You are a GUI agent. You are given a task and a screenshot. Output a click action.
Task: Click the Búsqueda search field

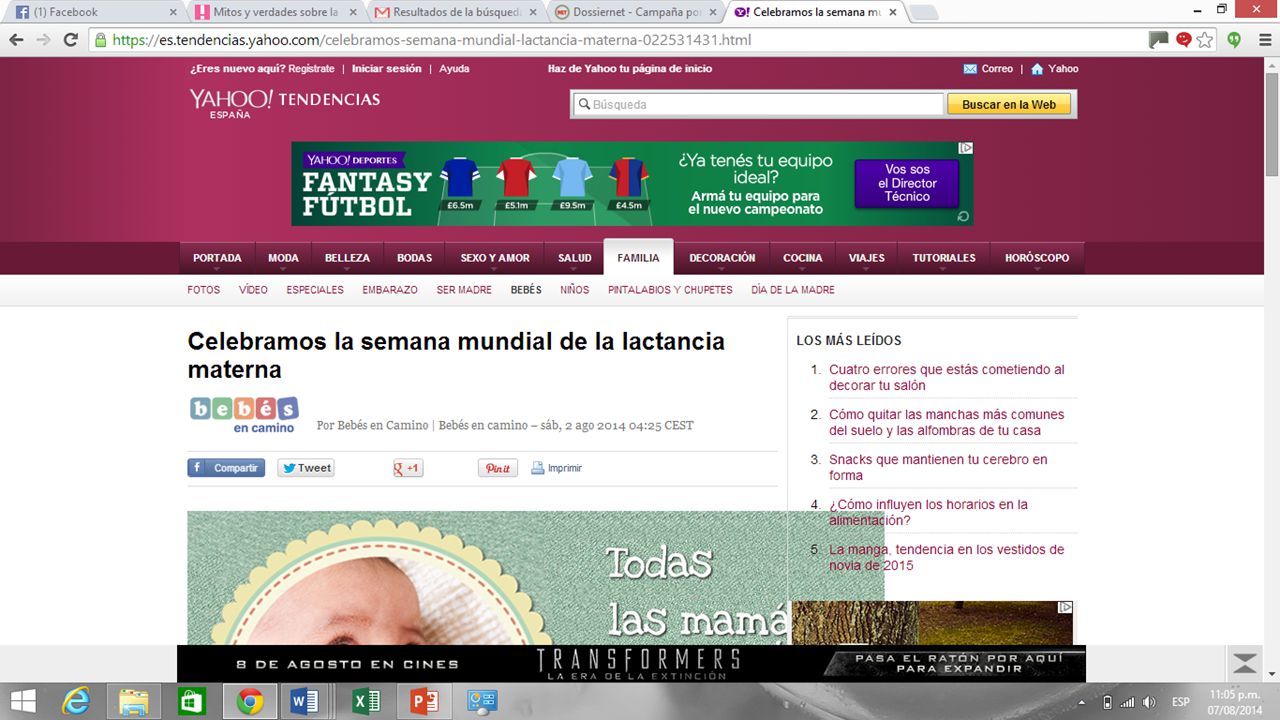(758, 104)
